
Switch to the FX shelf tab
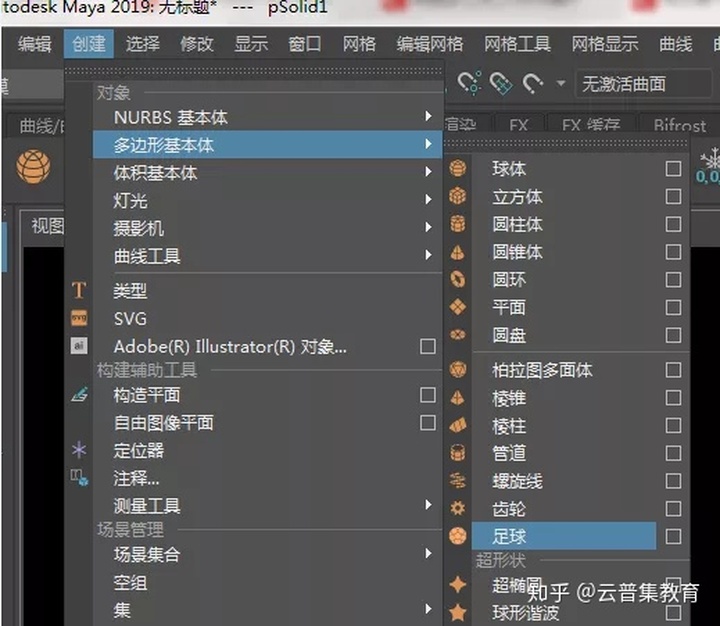click(519, 124)
